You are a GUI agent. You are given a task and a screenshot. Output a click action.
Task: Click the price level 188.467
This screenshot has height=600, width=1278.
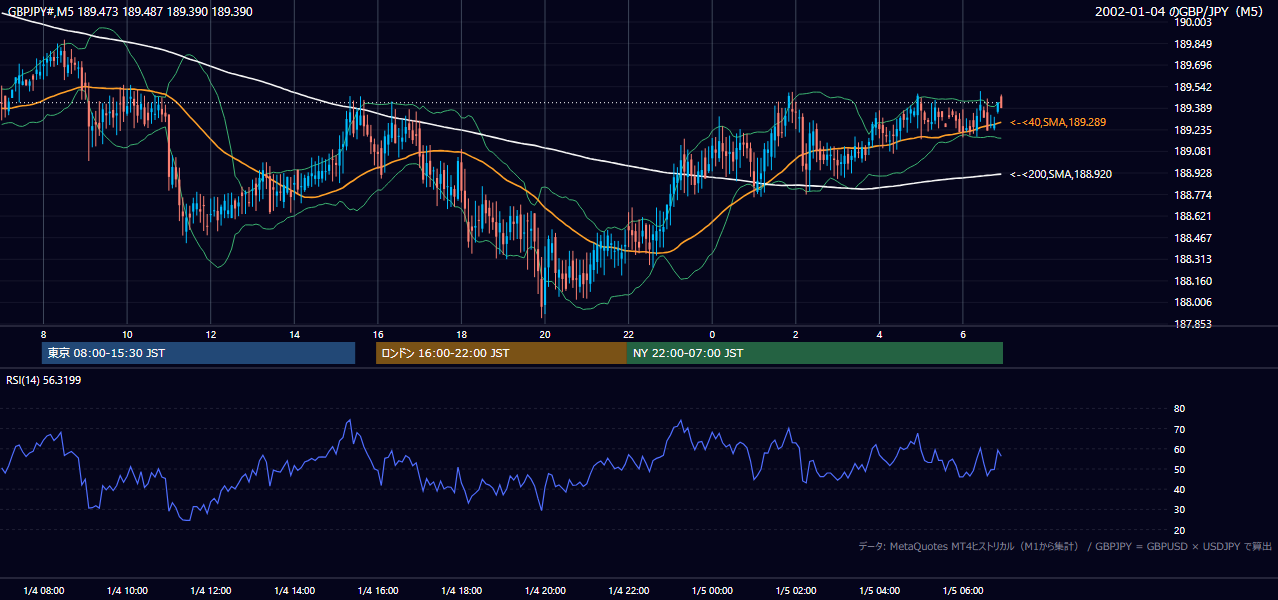pyautogui.click(x=1194, y=238)
